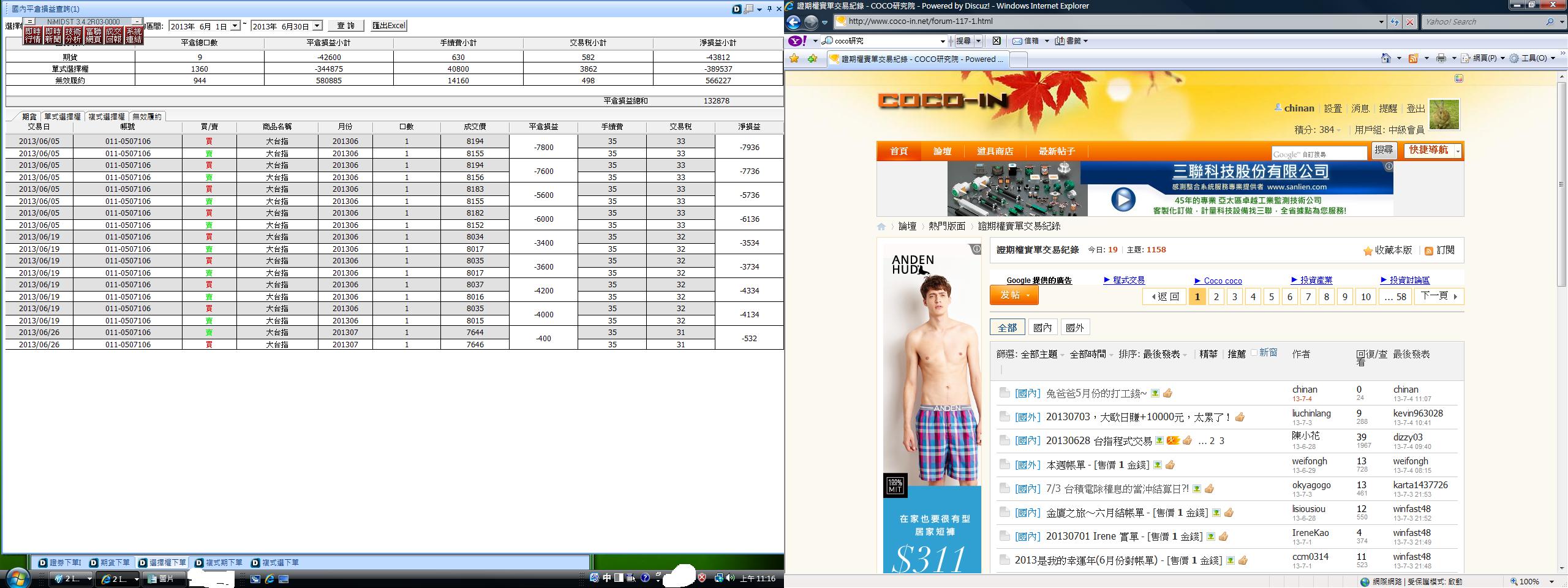The image size is (1568, 588).
Task: Open the new blank tab in IE
Action: click(1018, 59)
